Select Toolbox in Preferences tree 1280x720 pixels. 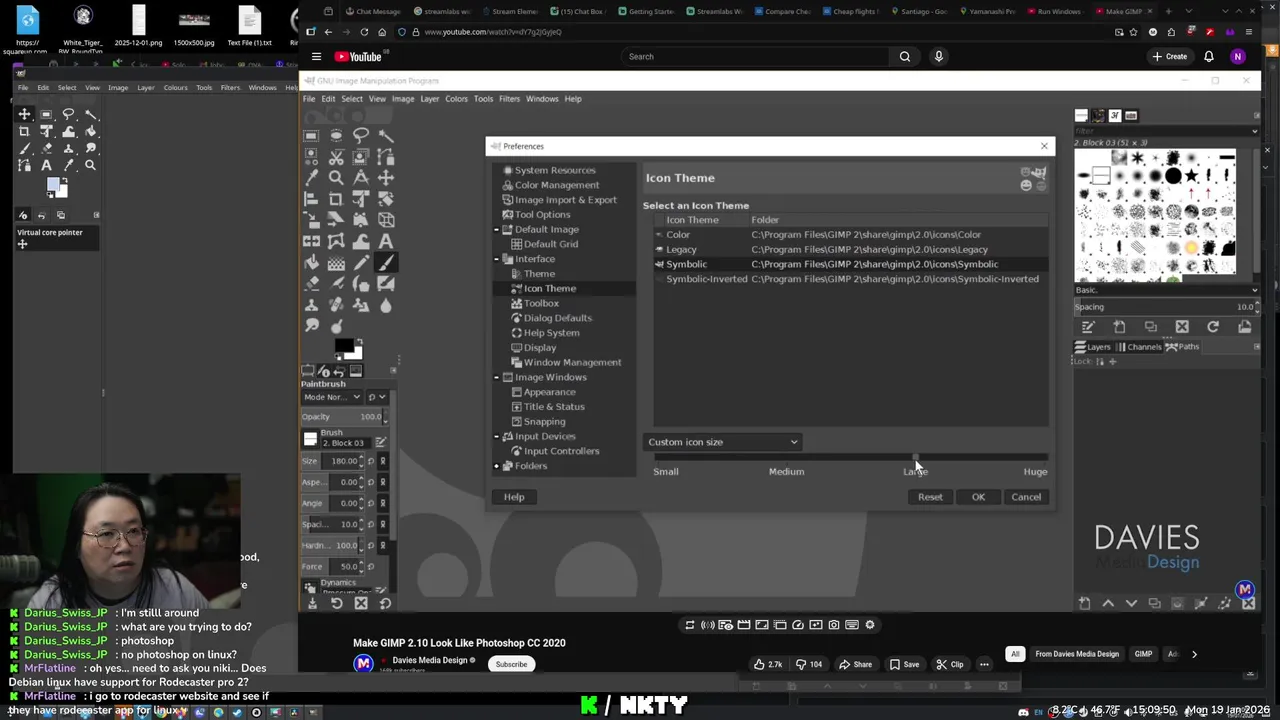tap(541, 303)
